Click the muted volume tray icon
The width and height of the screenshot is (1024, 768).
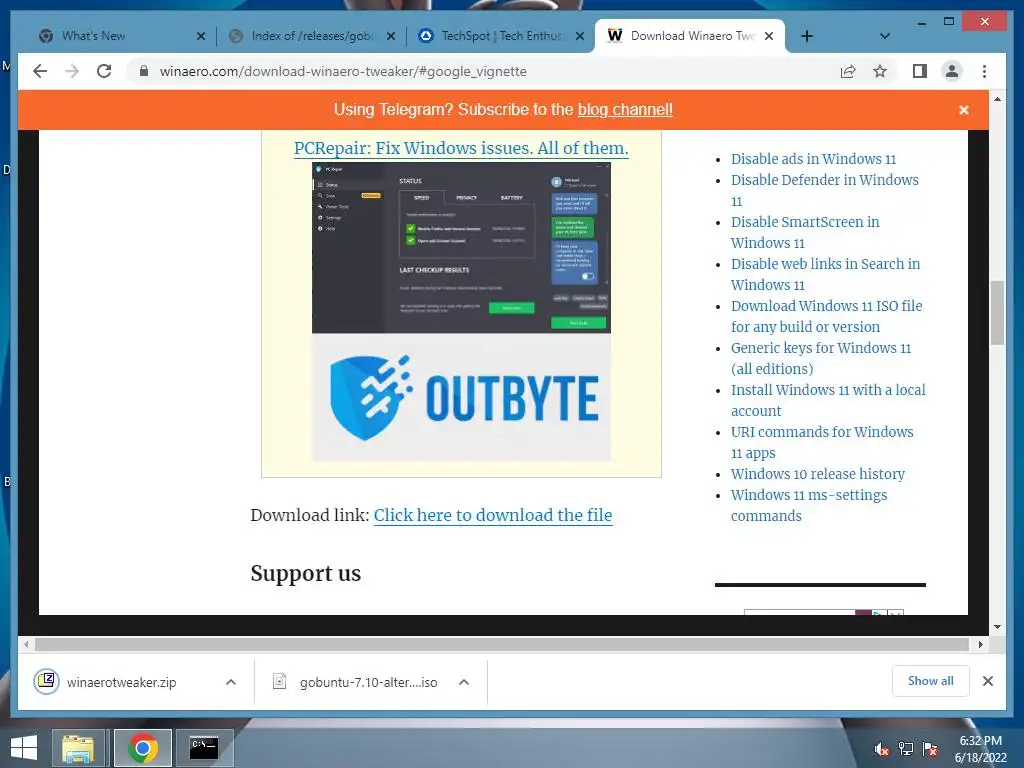point(881,749)
